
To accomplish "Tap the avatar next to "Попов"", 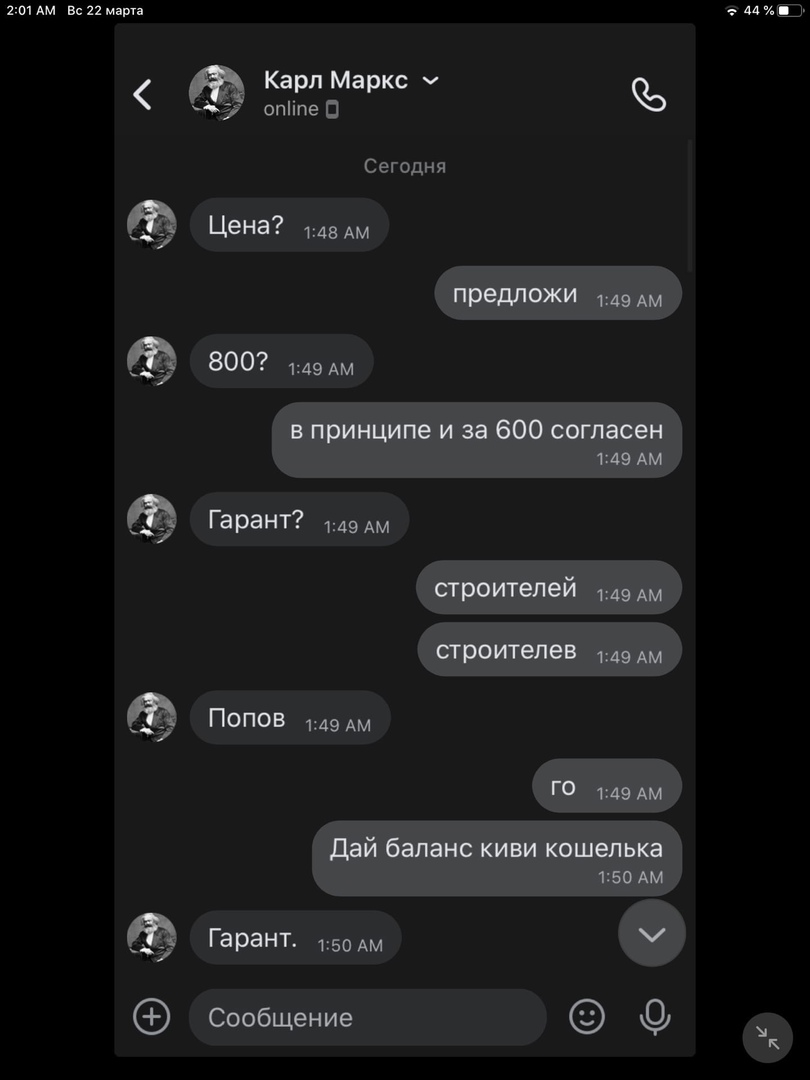I will tap(152, 717).
